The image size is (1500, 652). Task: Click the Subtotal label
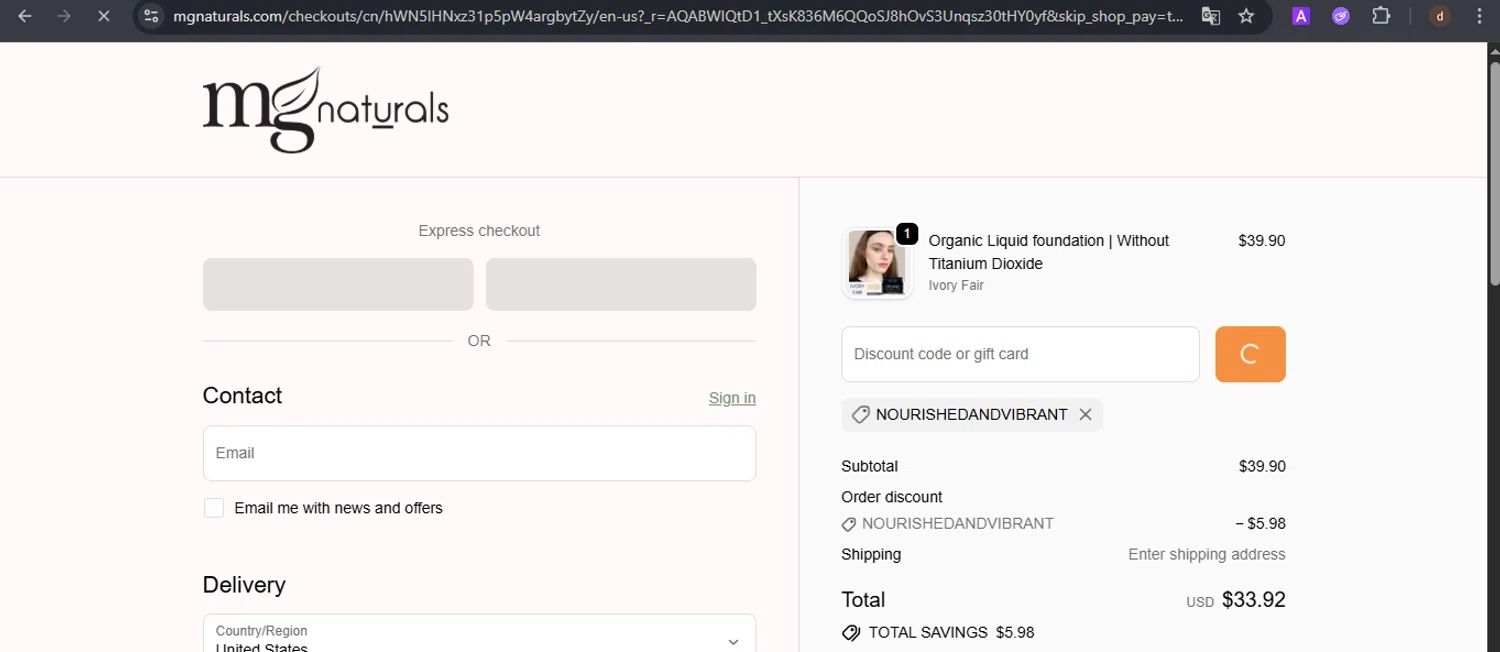coord(870,466)
